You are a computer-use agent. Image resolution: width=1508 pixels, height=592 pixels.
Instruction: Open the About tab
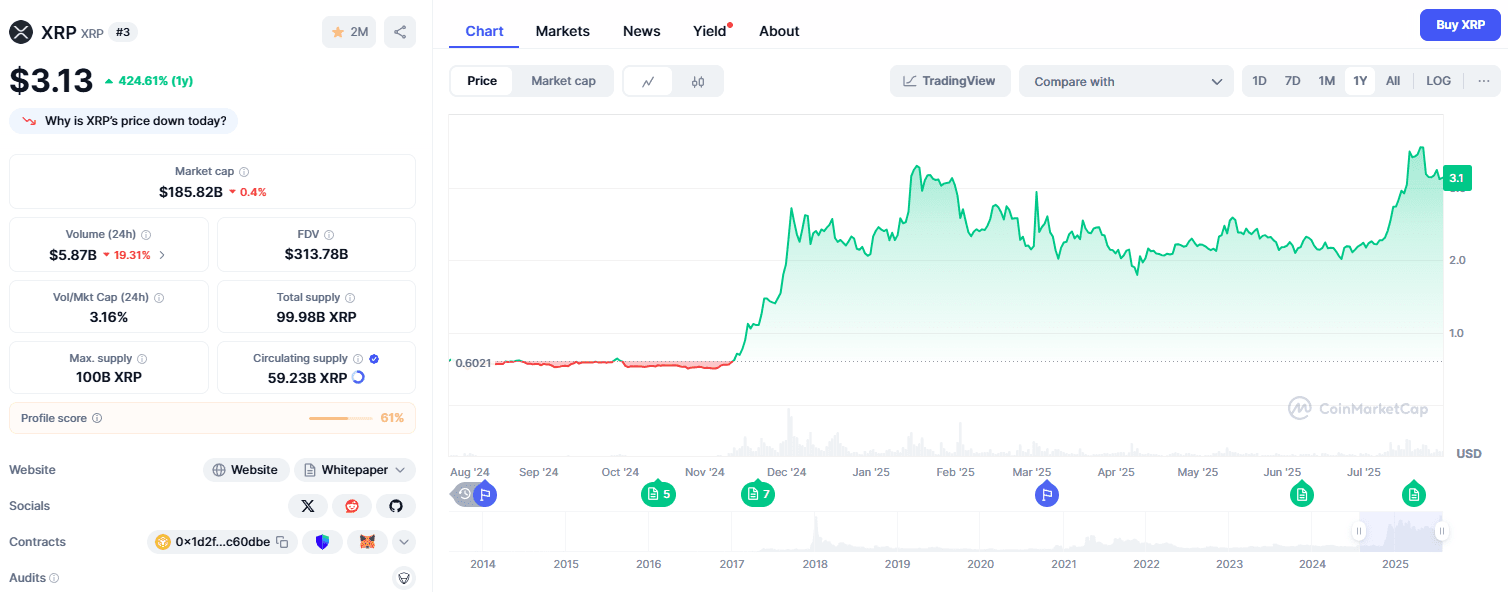pyautogui.click(x=779, y=31)
